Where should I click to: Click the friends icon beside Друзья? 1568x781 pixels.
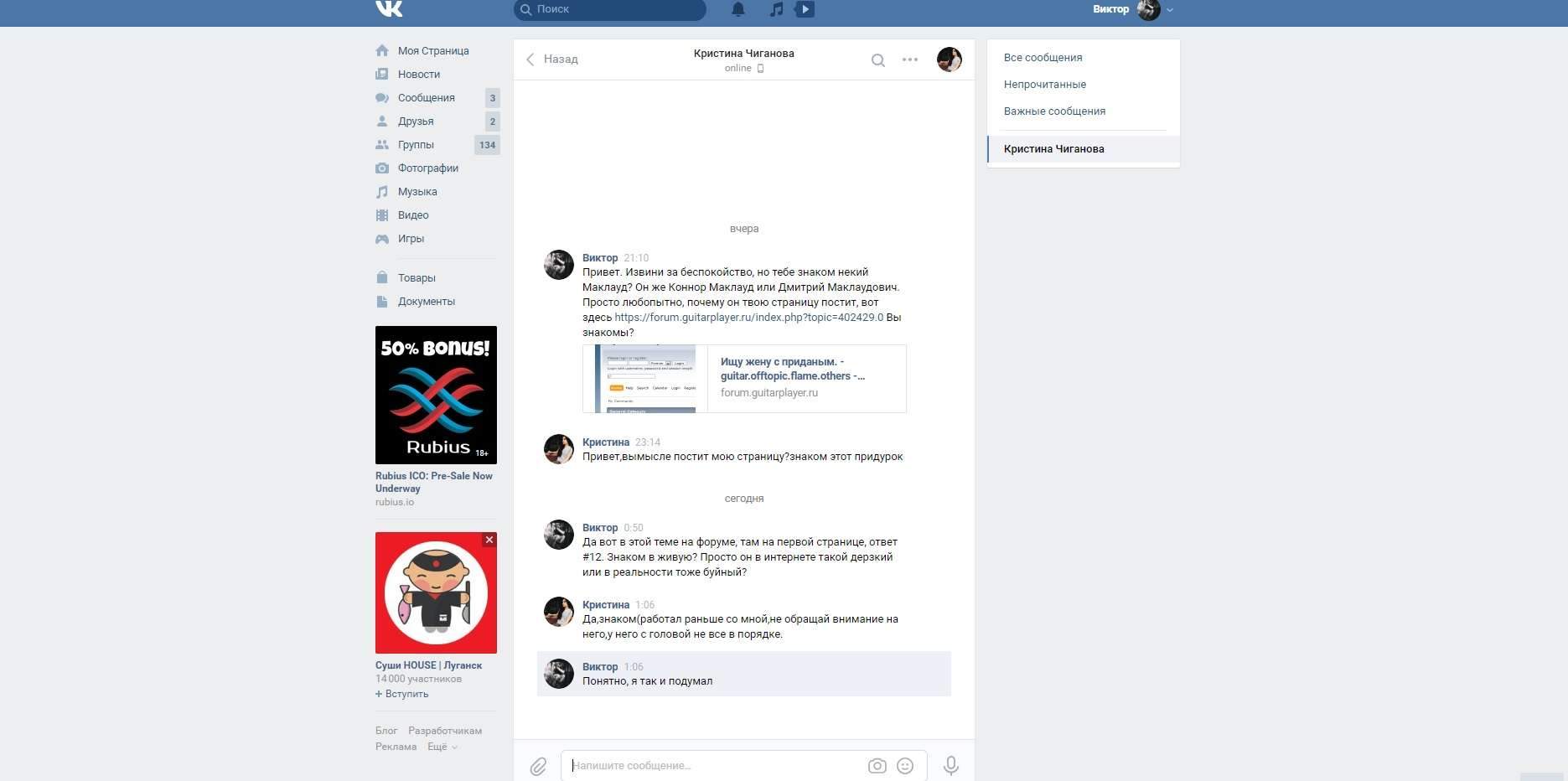382,122
